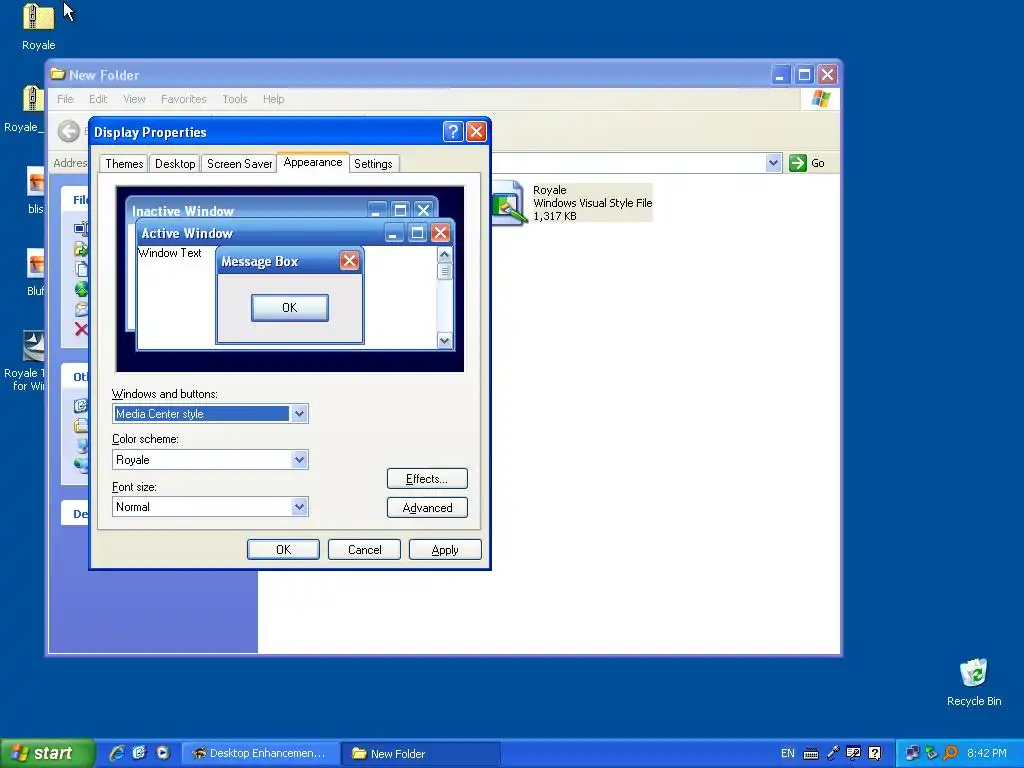Click the Apply button
Viewport: 1024px width, 768px height.
pos(445,550)
